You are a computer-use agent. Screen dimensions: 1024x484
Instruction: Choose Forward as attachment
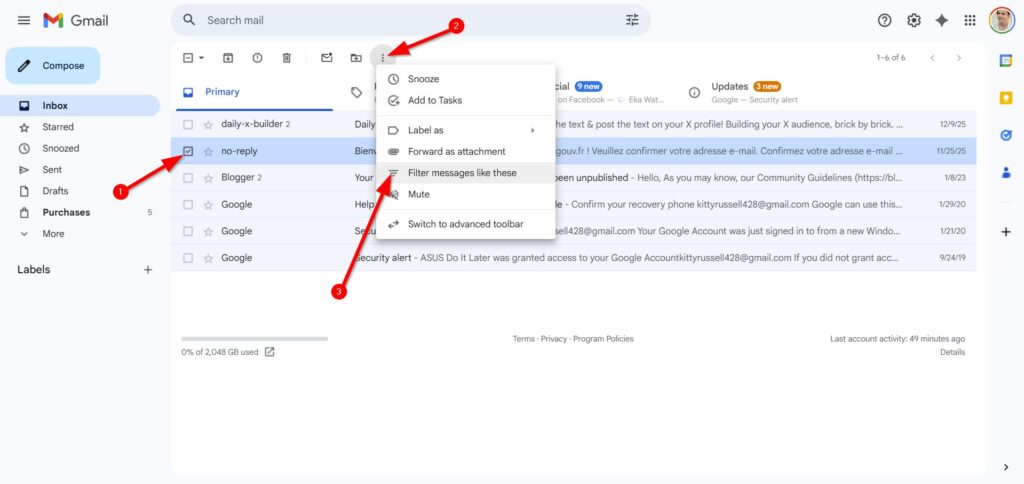click(x=466, y=152)
